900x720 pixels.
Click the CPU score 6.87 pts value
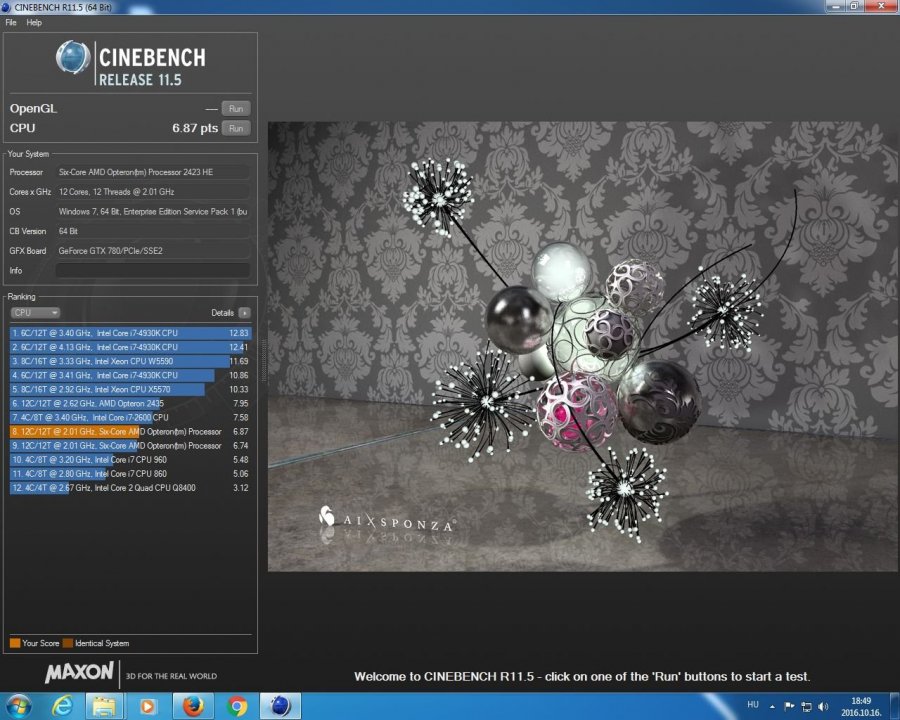click(x=195, y=128)
